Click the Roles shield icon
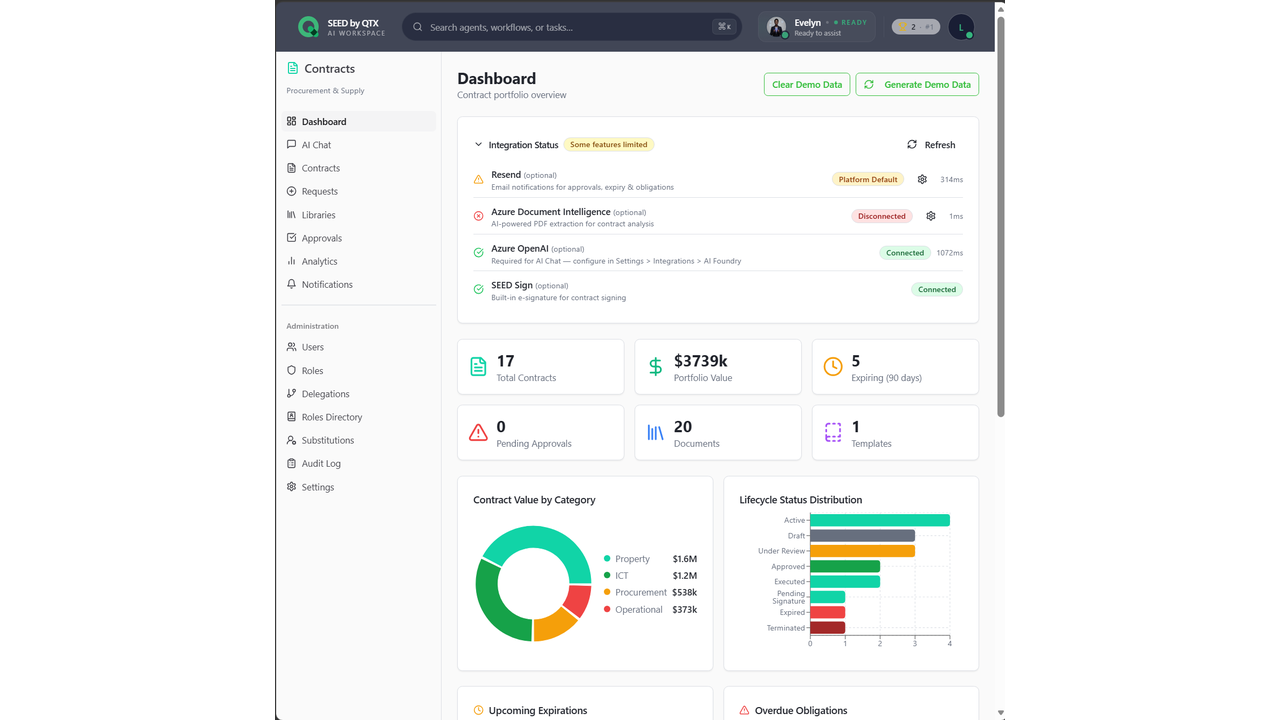Viewport: 1280px width, 720px height. 291,370
